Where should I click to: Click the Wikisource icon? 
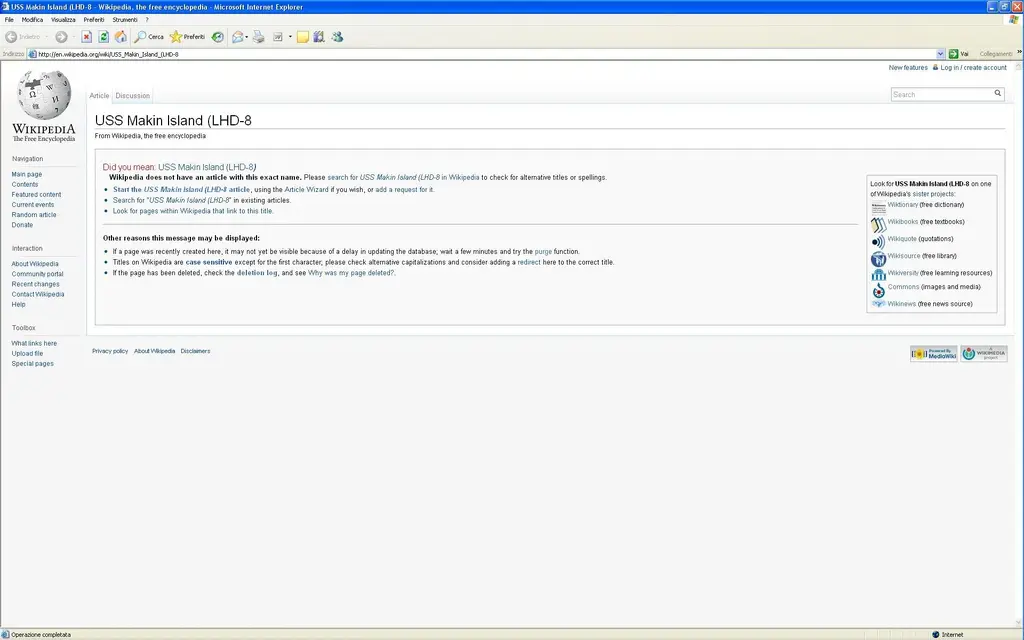click(x=878, y=259)
